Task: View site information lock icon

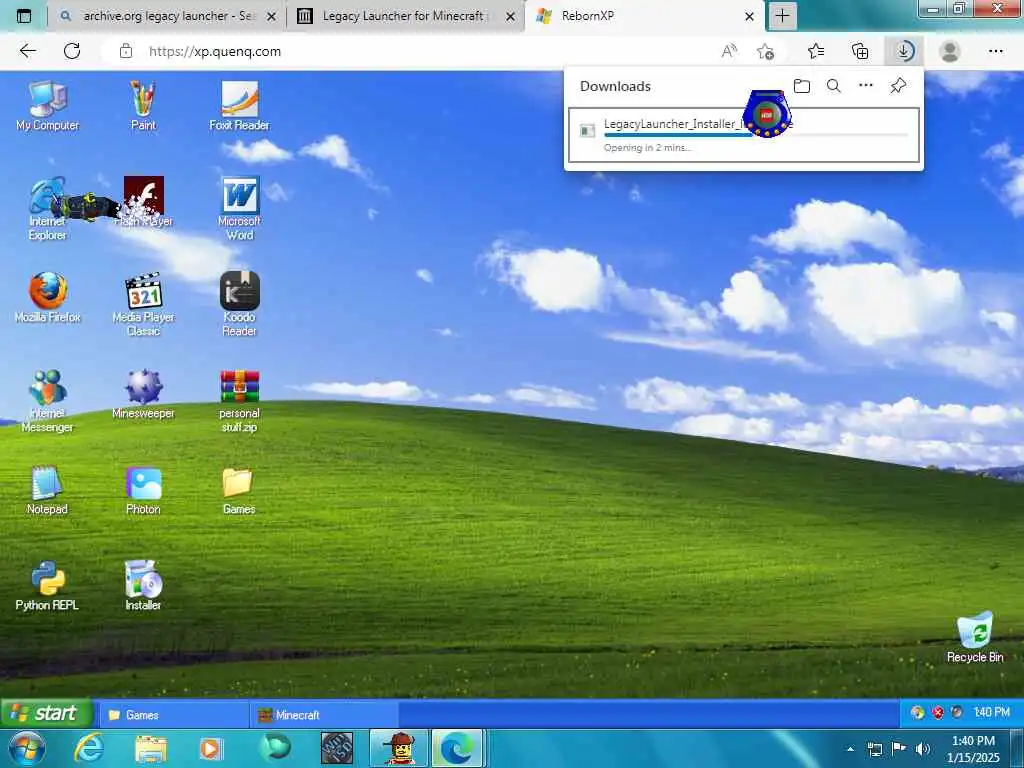Action: [126, 52]
